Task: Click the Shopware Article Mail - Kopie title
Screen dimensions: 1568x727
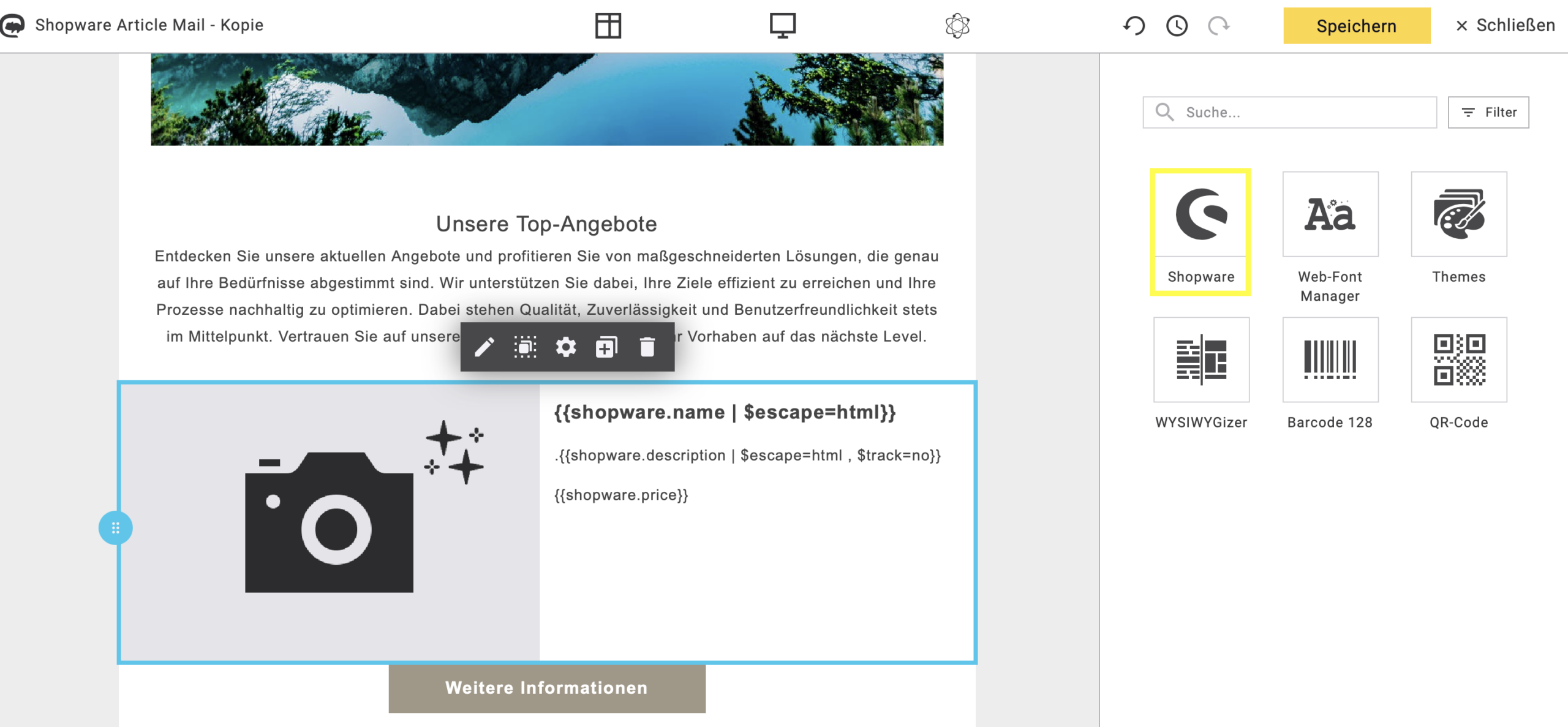Action: coord(149,25)
